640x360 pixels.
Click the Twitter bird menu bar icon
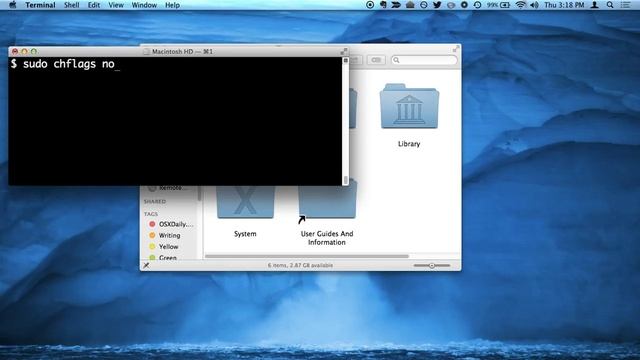pyautogui.click(x=437, y=5)
